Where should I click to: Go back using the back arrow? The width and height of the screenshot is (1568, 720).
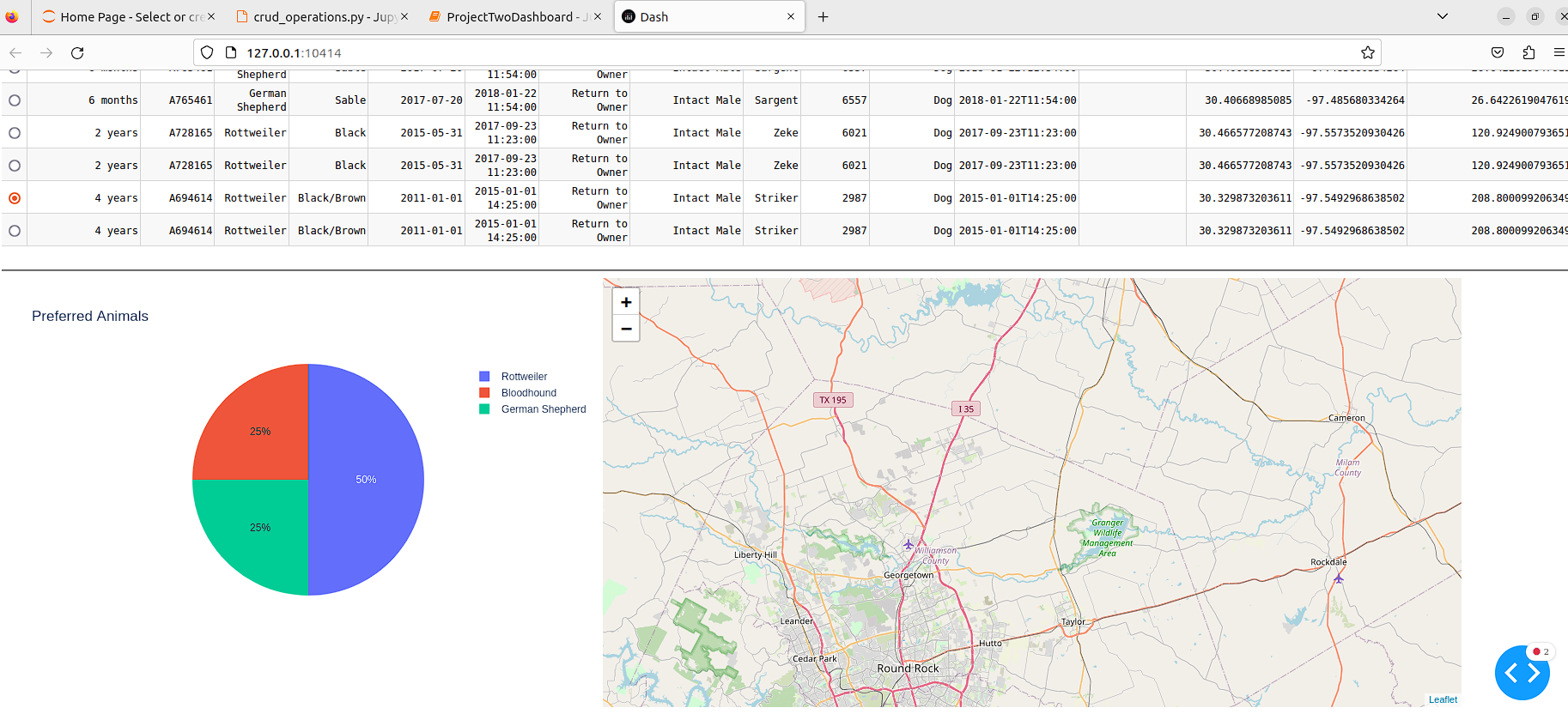[15, 52]
